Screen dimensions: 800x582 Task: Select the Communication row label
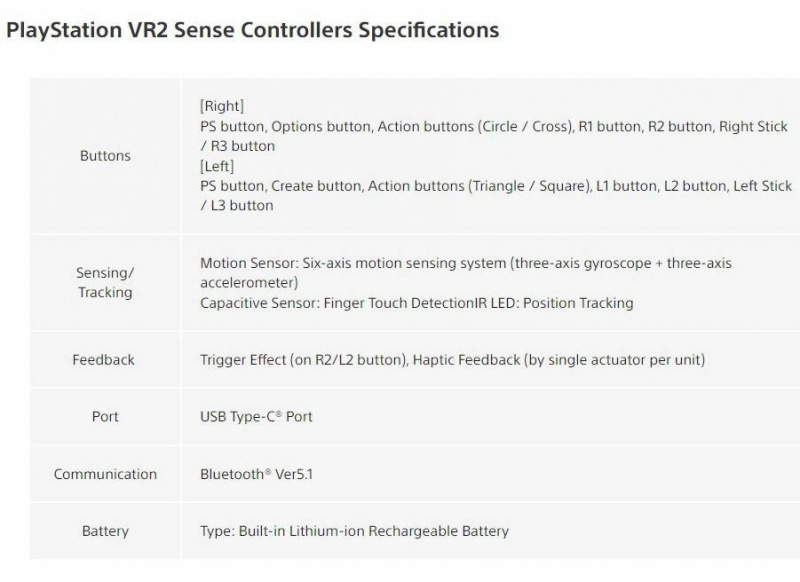[x=105, y=474]
